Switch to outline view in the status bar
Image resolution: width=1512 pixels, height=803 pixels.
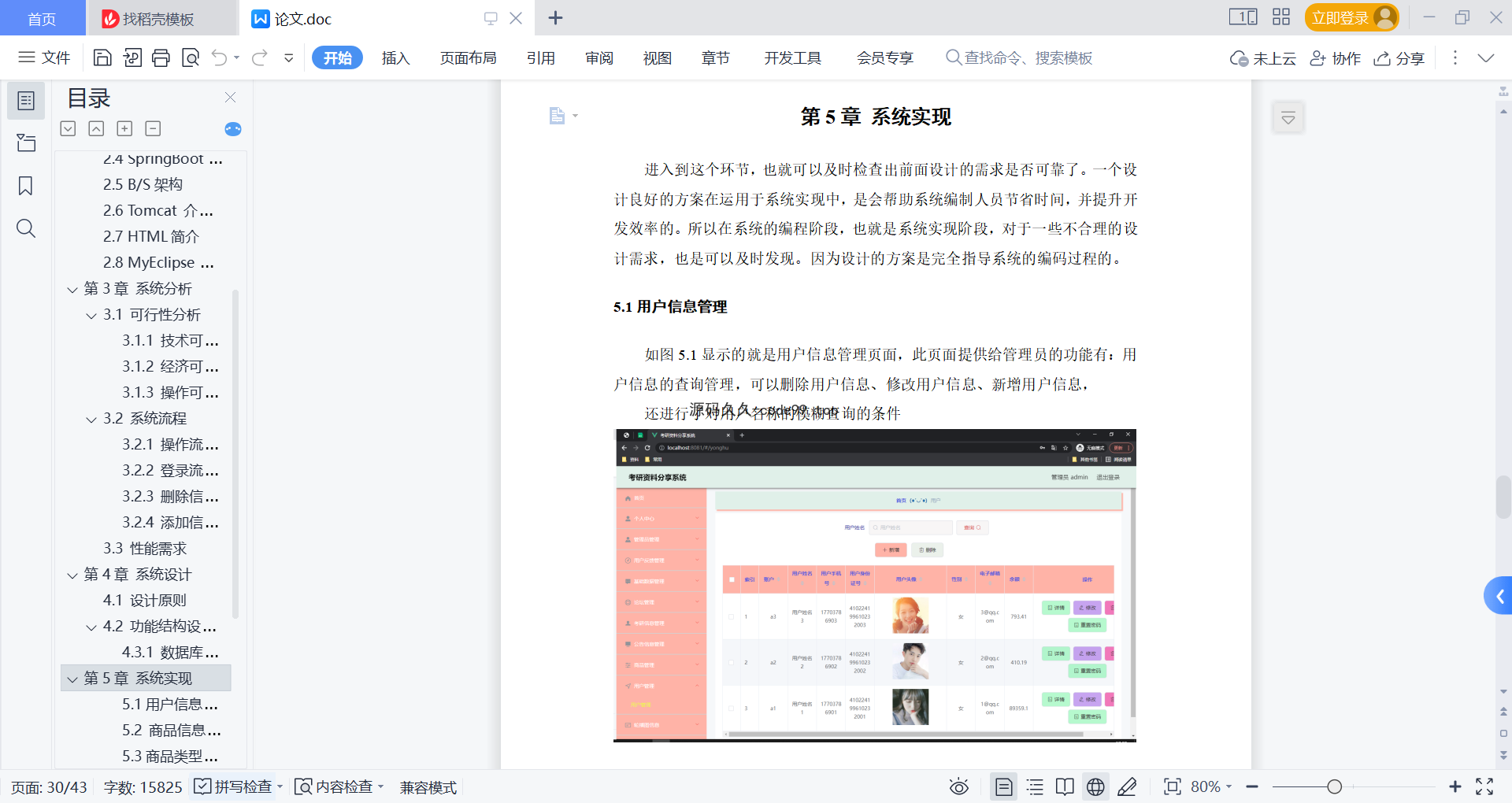tap(1035, 786)
